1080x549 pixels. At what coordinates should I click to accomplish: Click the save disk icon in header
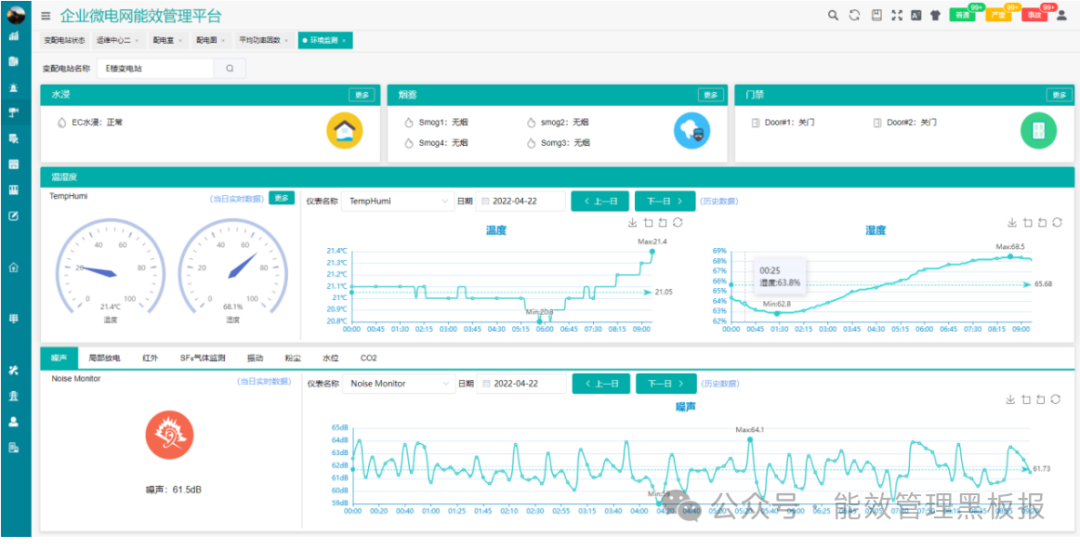(876, 15)
